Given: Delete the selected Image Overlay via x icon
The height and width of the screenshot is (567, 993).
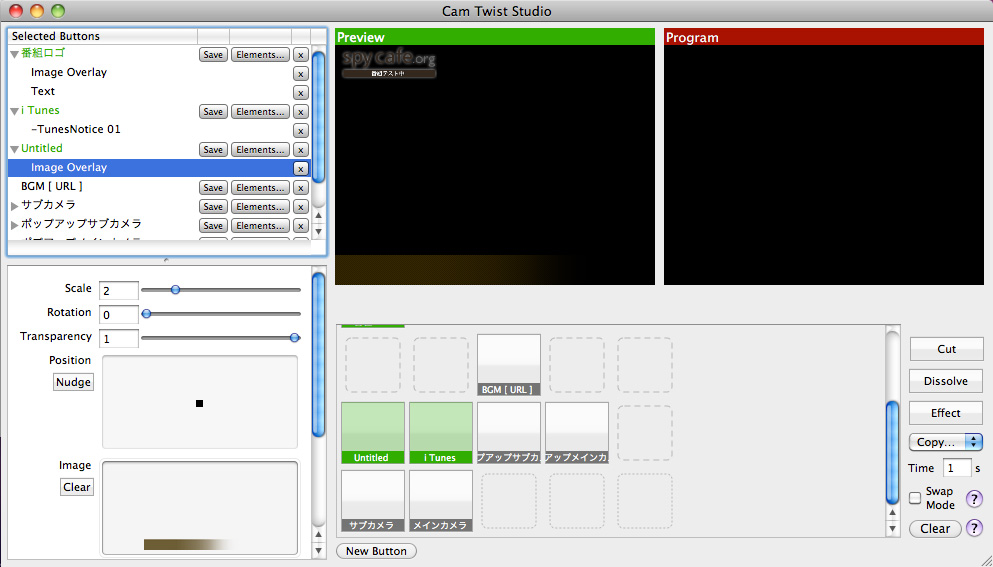Looking at the screenshot, I should tap(300, 168).
